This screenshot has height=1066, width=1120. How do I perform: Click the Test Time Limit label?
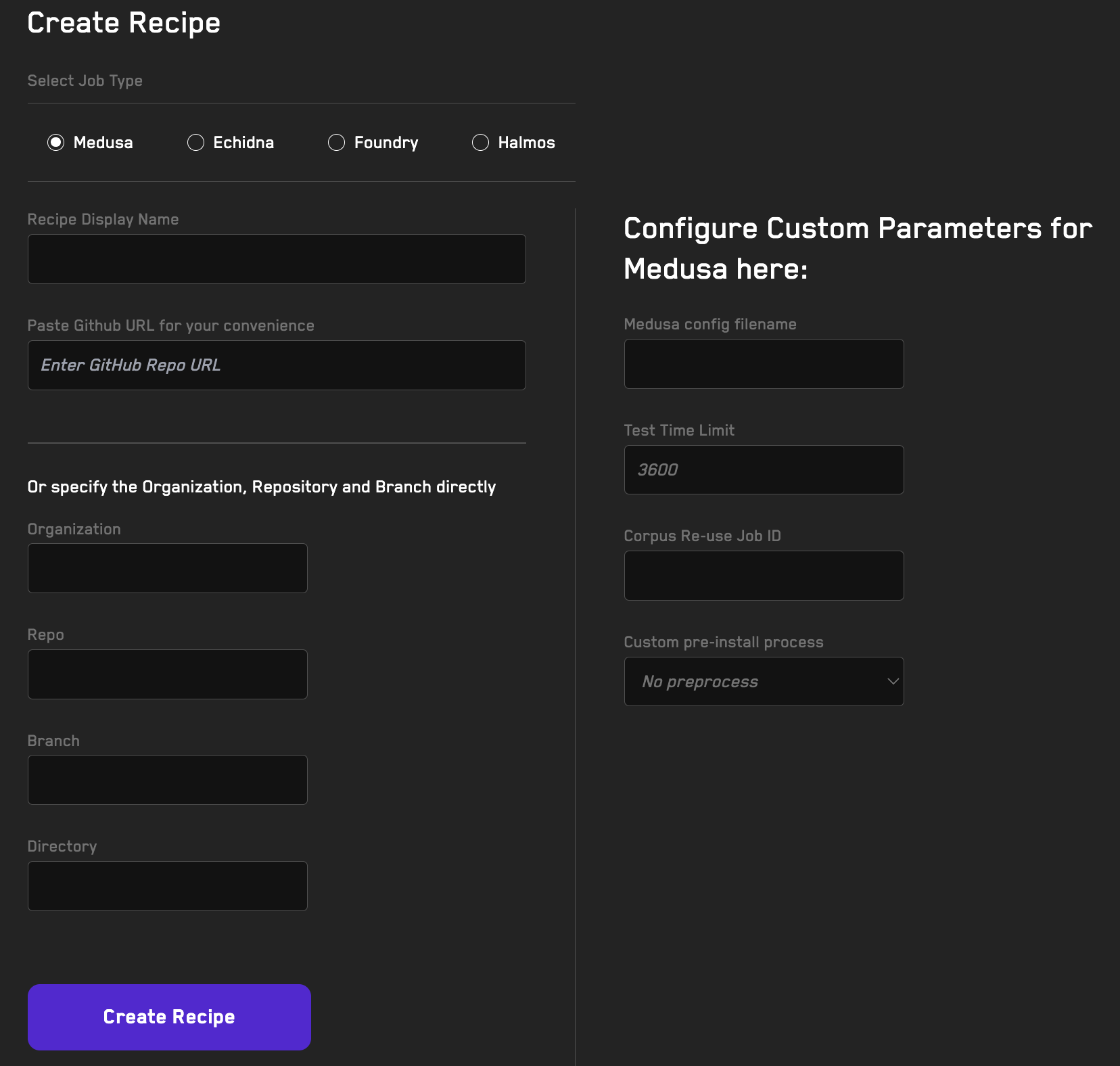click(679, 430)
